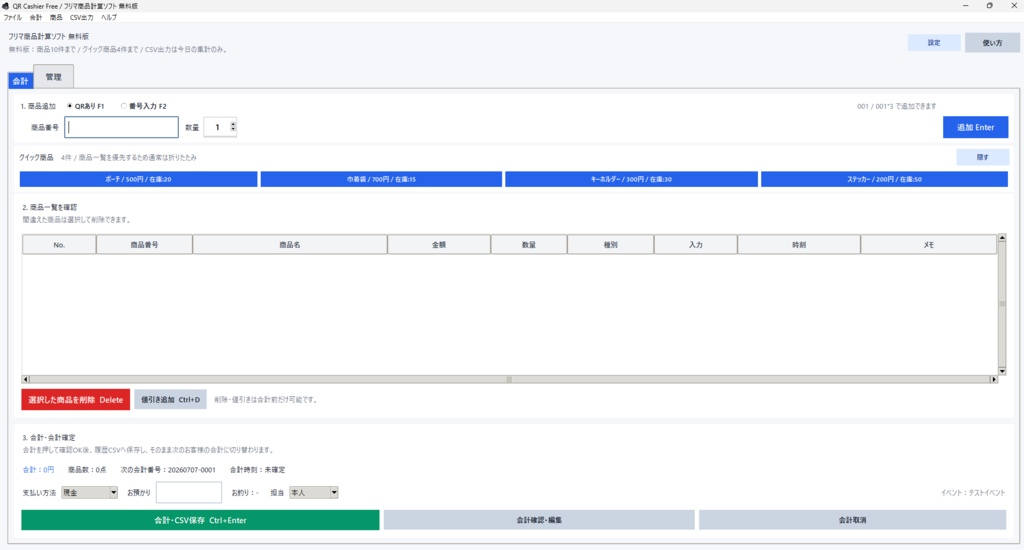Open the ファイル menu
The height and width of the screenshot is (550, 1024).
coord(12,18)
